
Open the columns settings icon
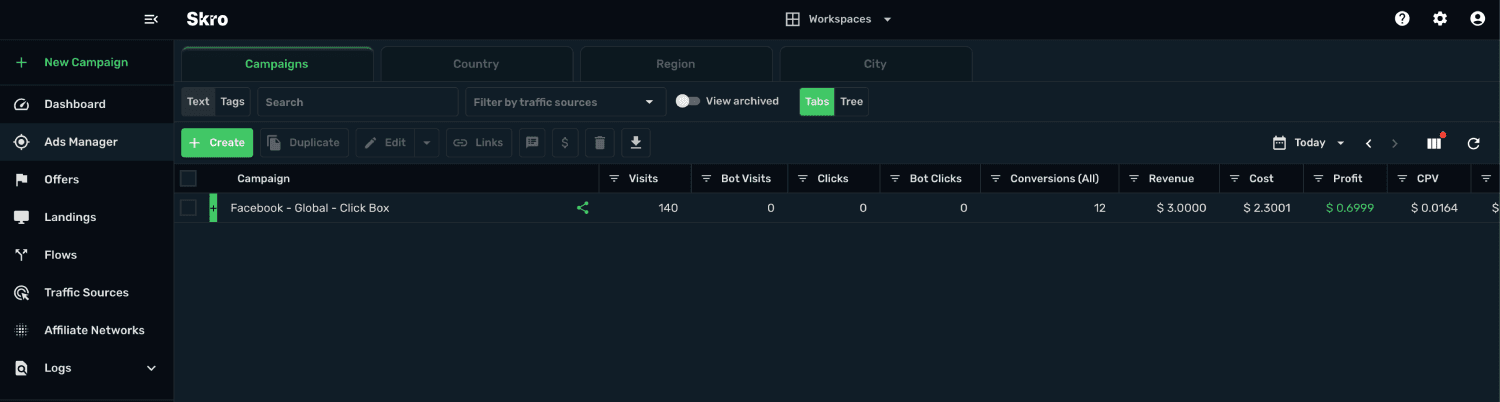(x=1434, y=143)
